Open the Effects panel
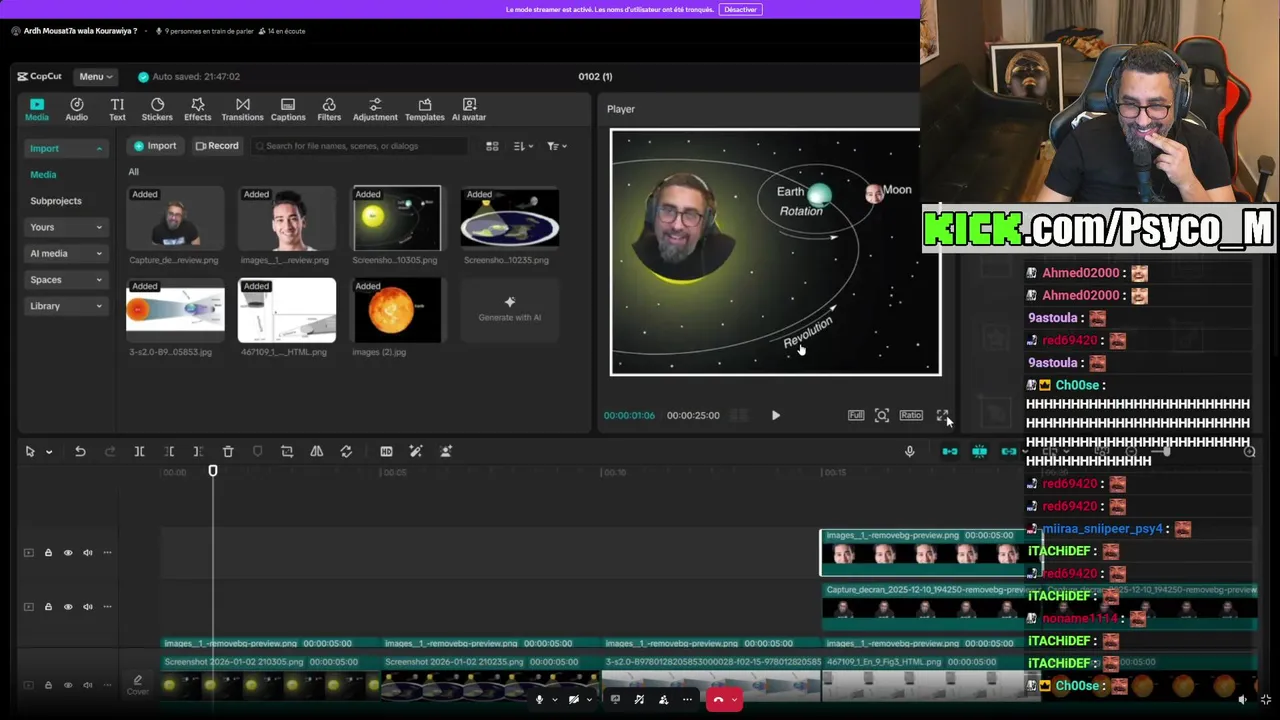1280x720 pixels. (x=198, y=110)
